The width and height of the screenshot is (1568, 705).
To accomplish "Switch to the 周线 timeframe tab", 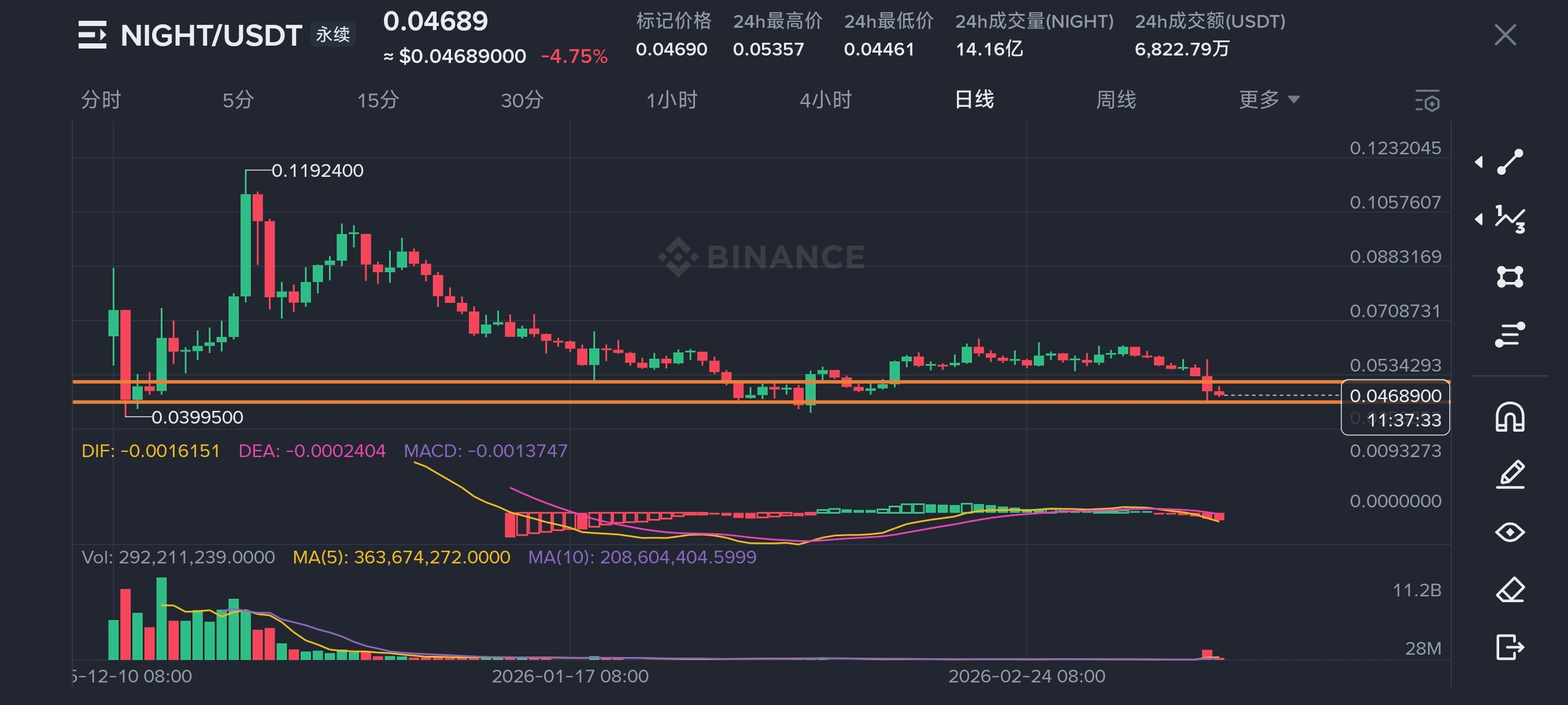I will pos(1116,100).
